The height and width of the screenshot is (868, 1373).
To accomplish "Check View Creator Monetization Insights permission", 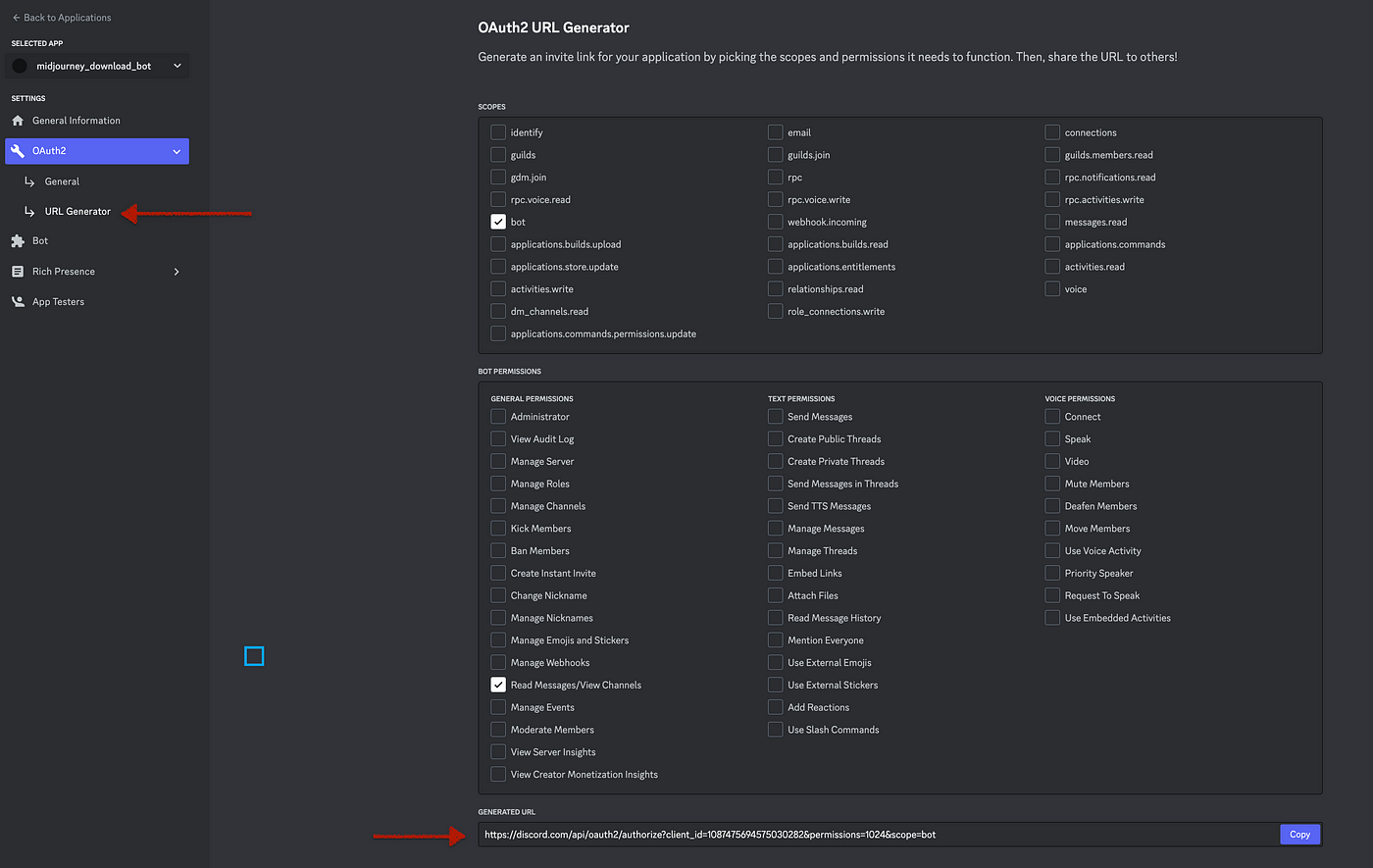I will 498,775.
